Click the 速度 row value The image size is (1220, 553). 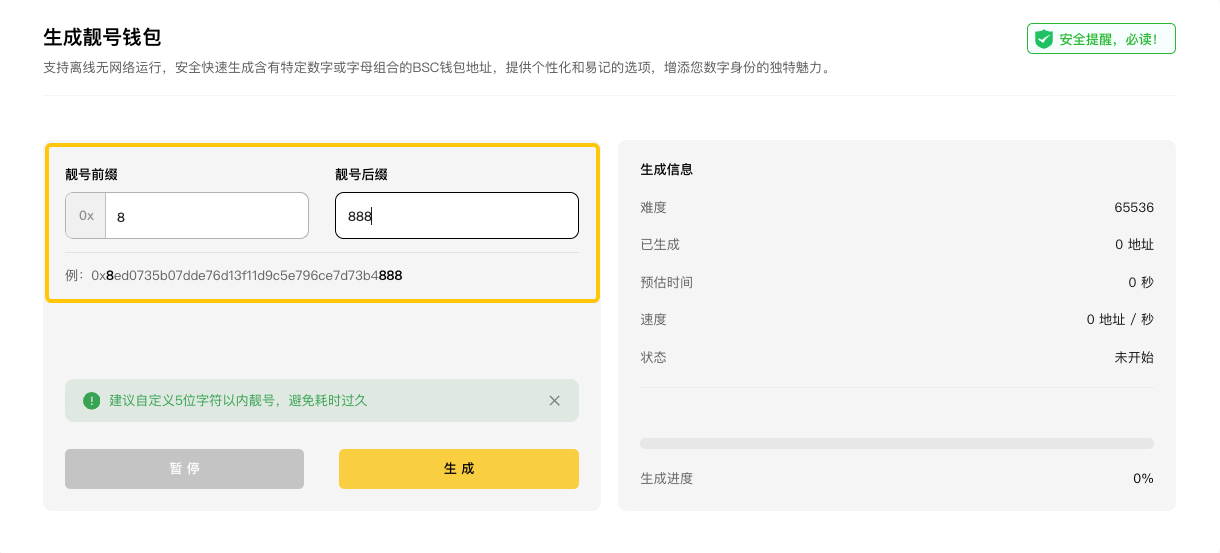pos(1120,320)
